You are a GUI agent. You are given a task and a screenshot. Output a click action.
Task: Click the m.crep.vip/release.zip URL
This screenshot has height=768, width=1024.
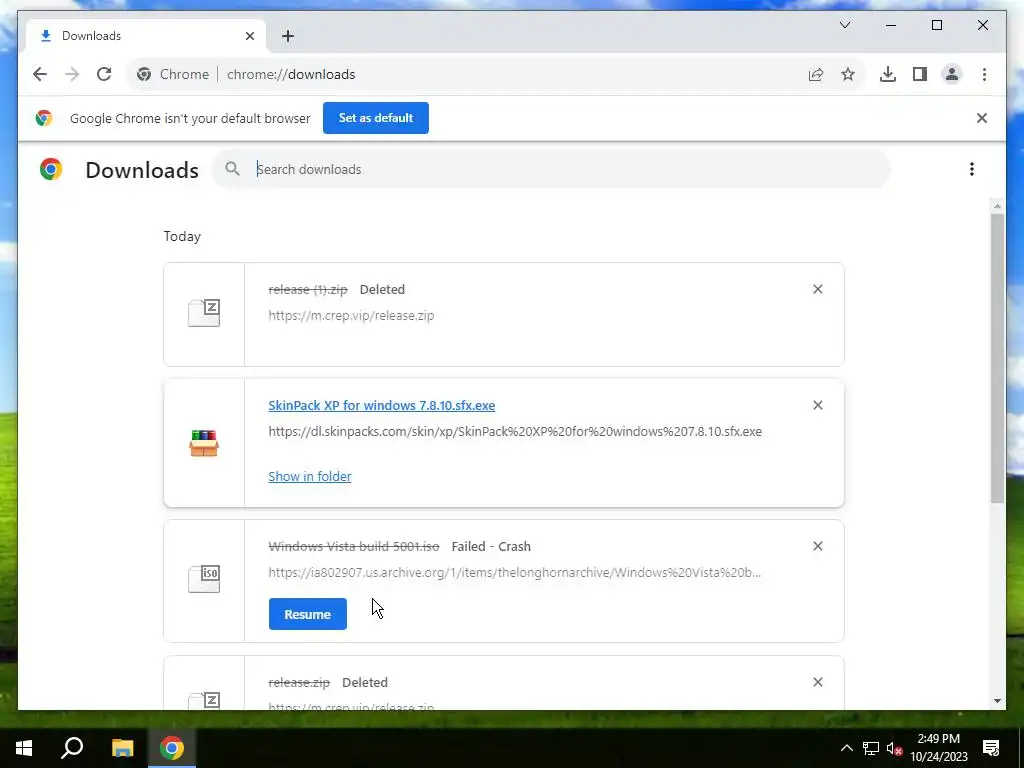tap(351, 315)
